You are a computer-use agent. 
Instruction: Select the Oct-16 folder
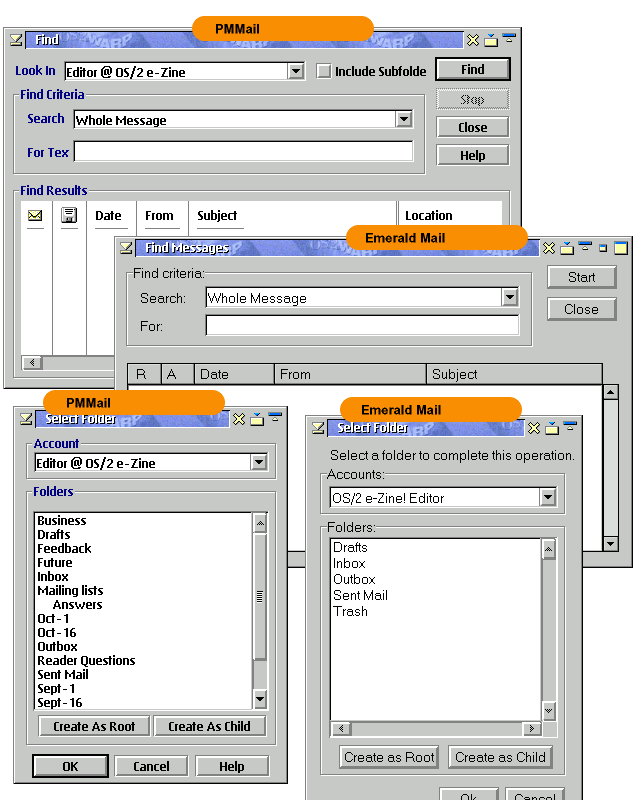pos(57,633)
